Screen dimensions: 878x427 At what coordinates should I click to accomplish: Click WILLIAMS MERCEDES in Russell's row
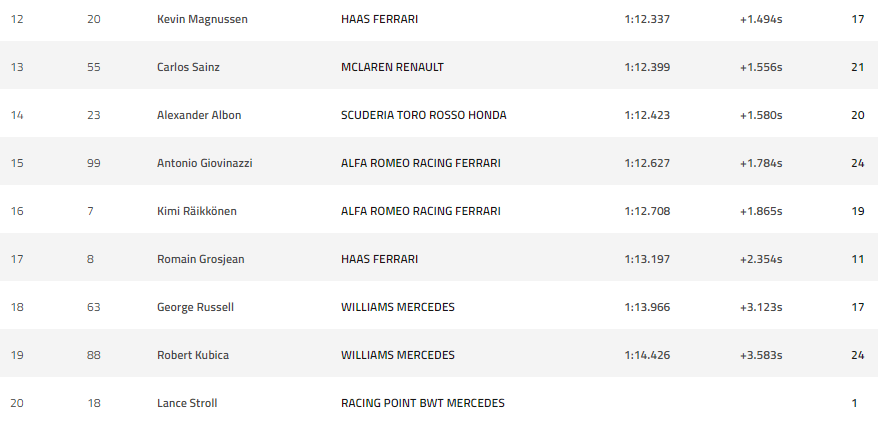[397, 307]
